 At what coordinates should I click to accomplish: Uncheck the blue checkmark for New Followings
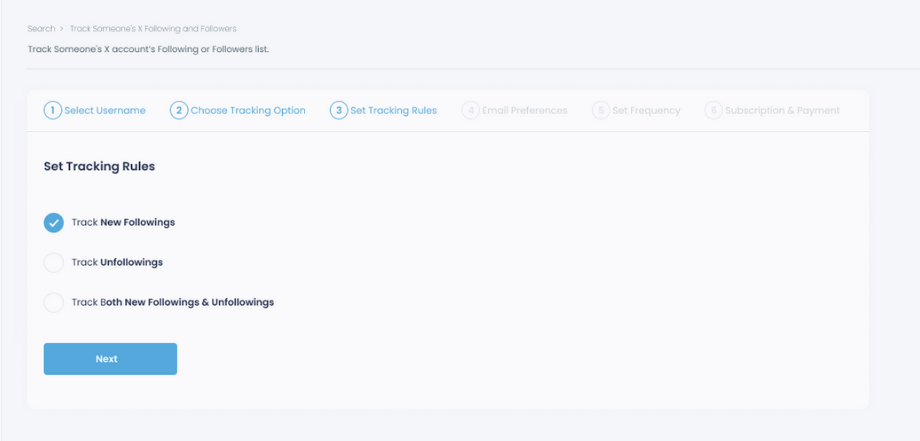54,222
